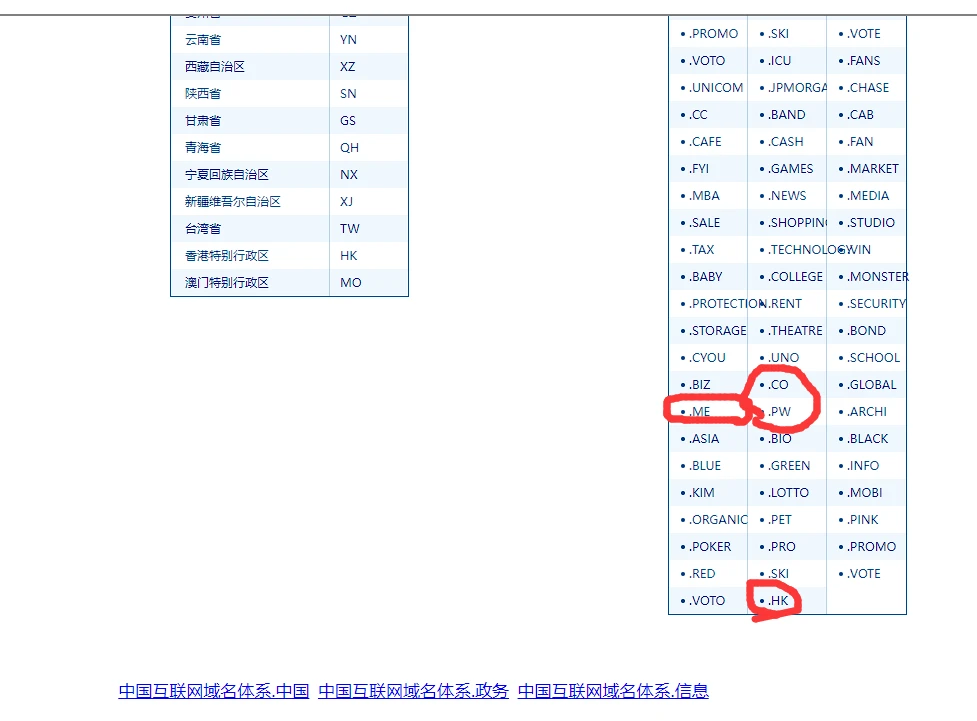Click the .MARKET domain entry
This screenshot has width=977, height=721.
coord(872,169)
